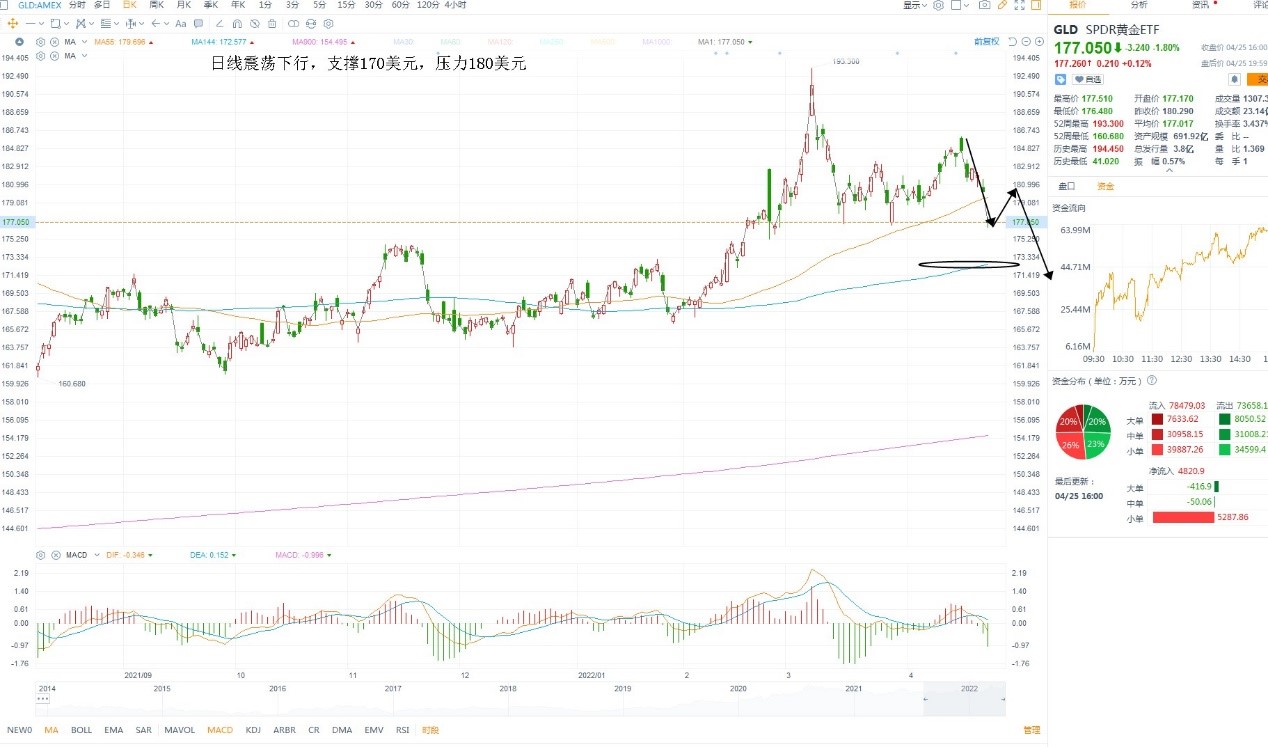Image resolution: width=1268 pixels, height=747 pixels.
Task: Click MA55 value label 179.696
Action: tap(119, 42)
